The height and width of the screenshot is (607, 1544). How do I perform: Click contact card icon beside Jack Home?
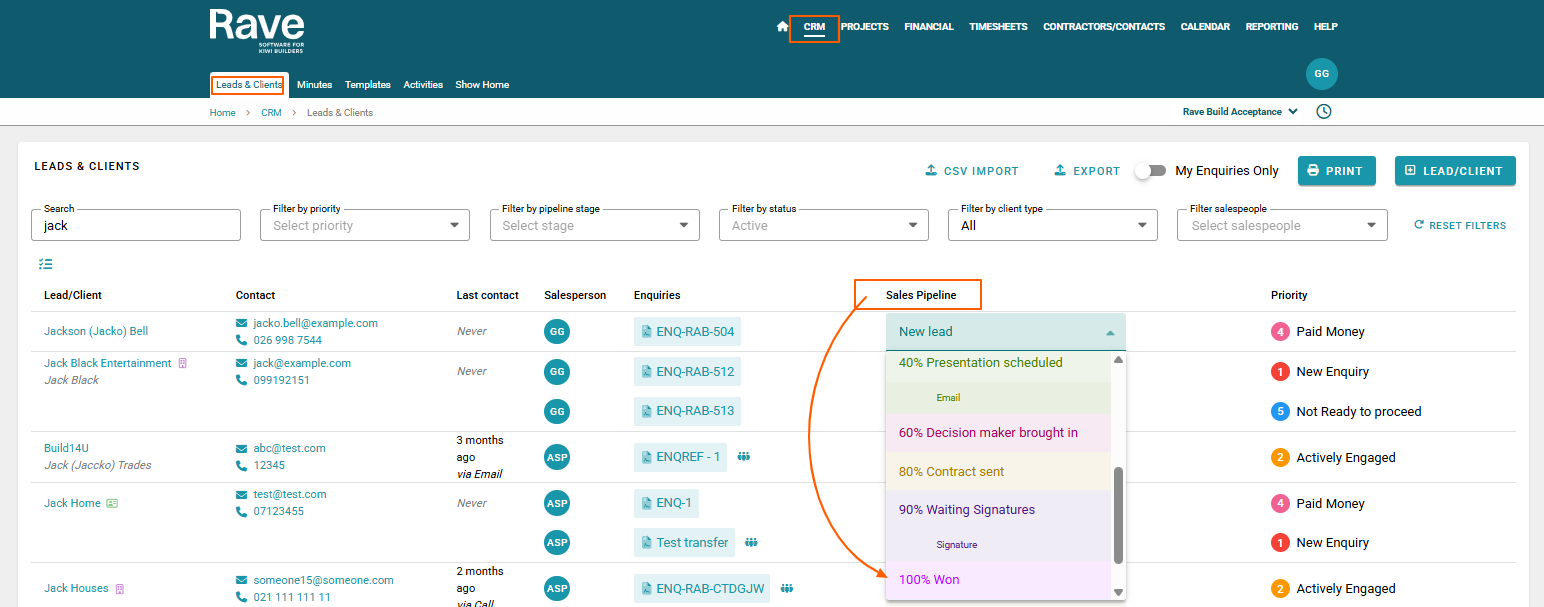[112, 503]
